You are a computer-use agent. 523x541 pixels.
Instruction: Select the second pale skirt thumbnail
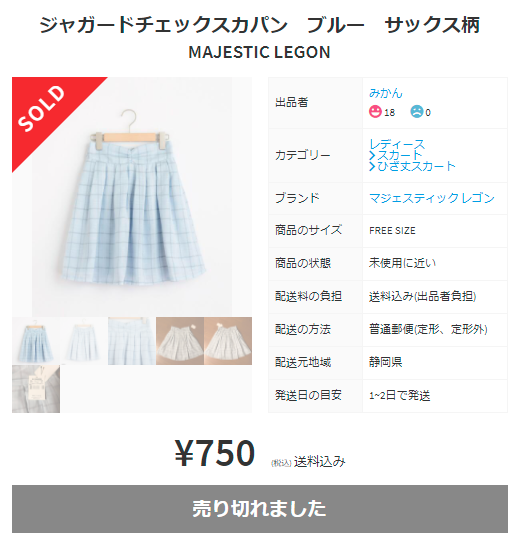pyautogui.click(x=84, y=341)
